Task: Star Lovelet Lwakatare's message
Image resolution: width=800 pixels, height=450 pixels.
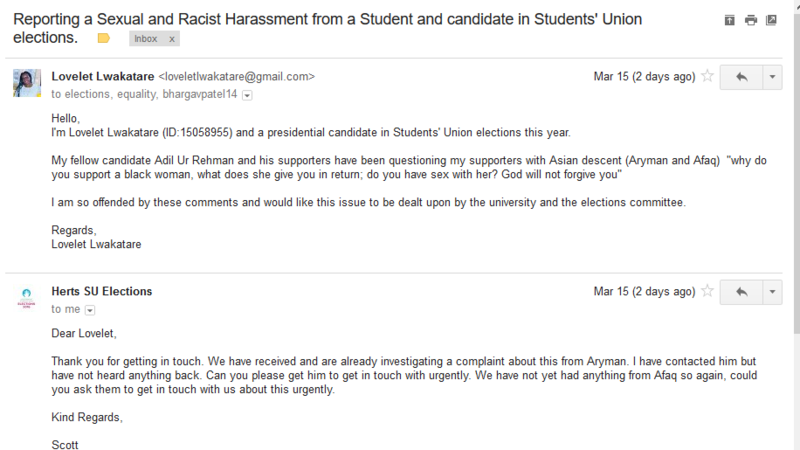Action: (708, 76)
